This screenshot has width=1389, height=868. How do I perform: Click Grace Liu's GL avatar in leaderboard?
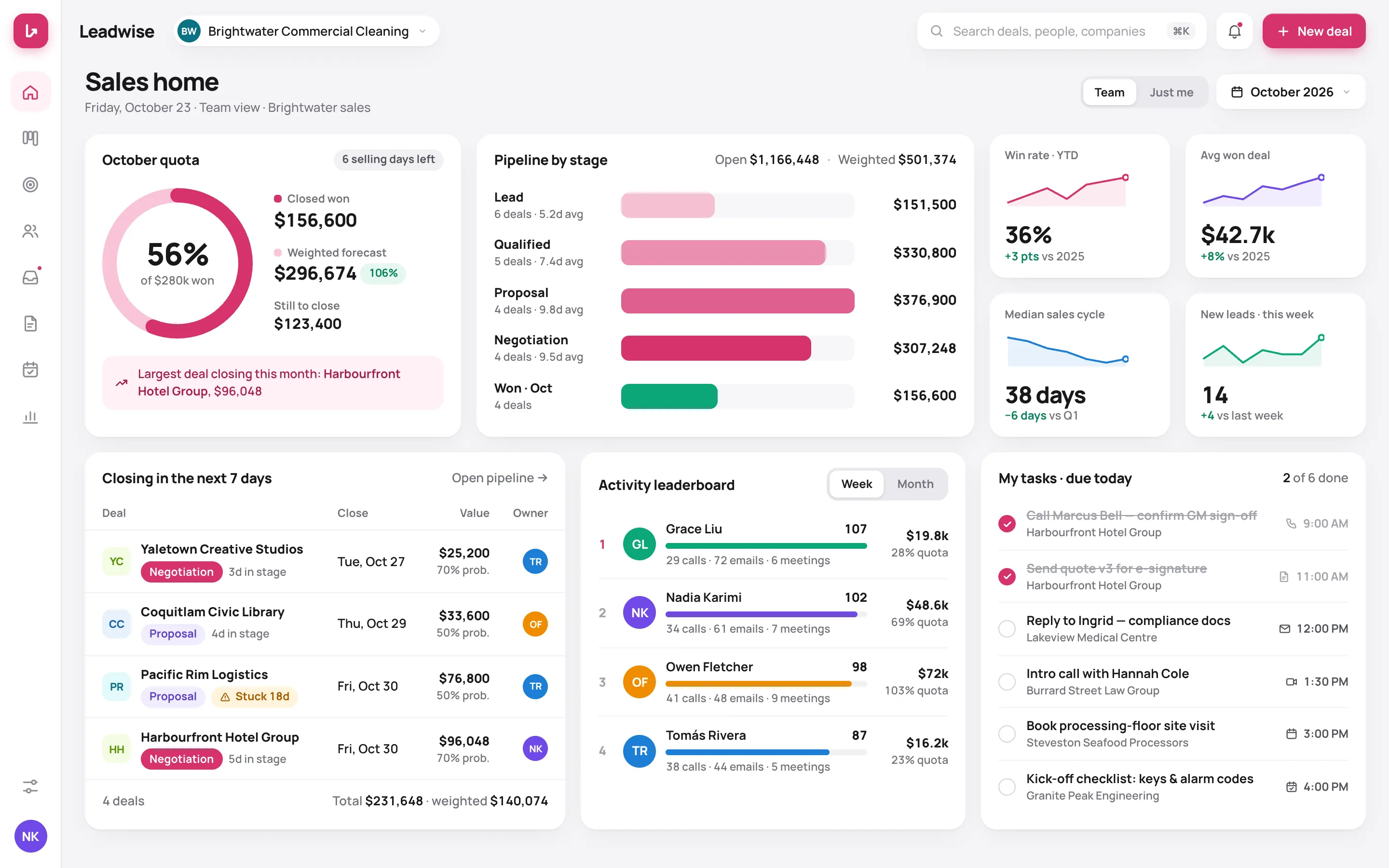coord(640,544)
